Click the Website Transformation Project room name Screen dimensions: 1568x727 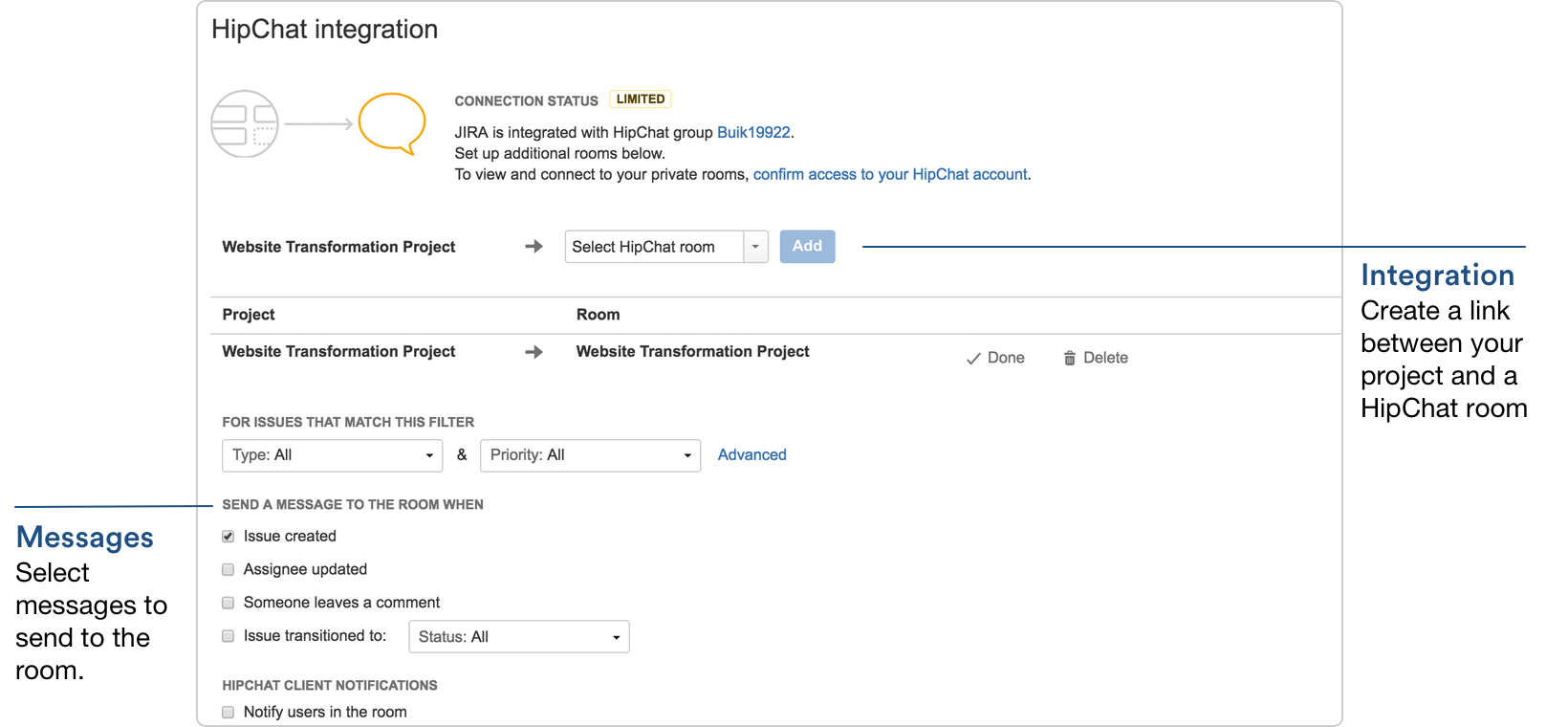(692, 352)
